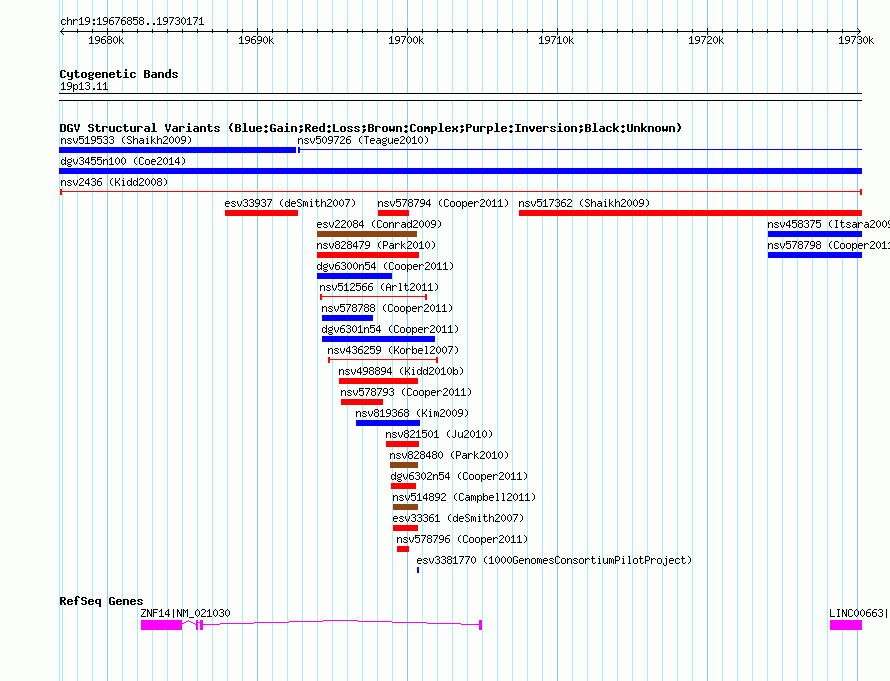Click the LINC00663 magenta gene block

click(846, 625)
